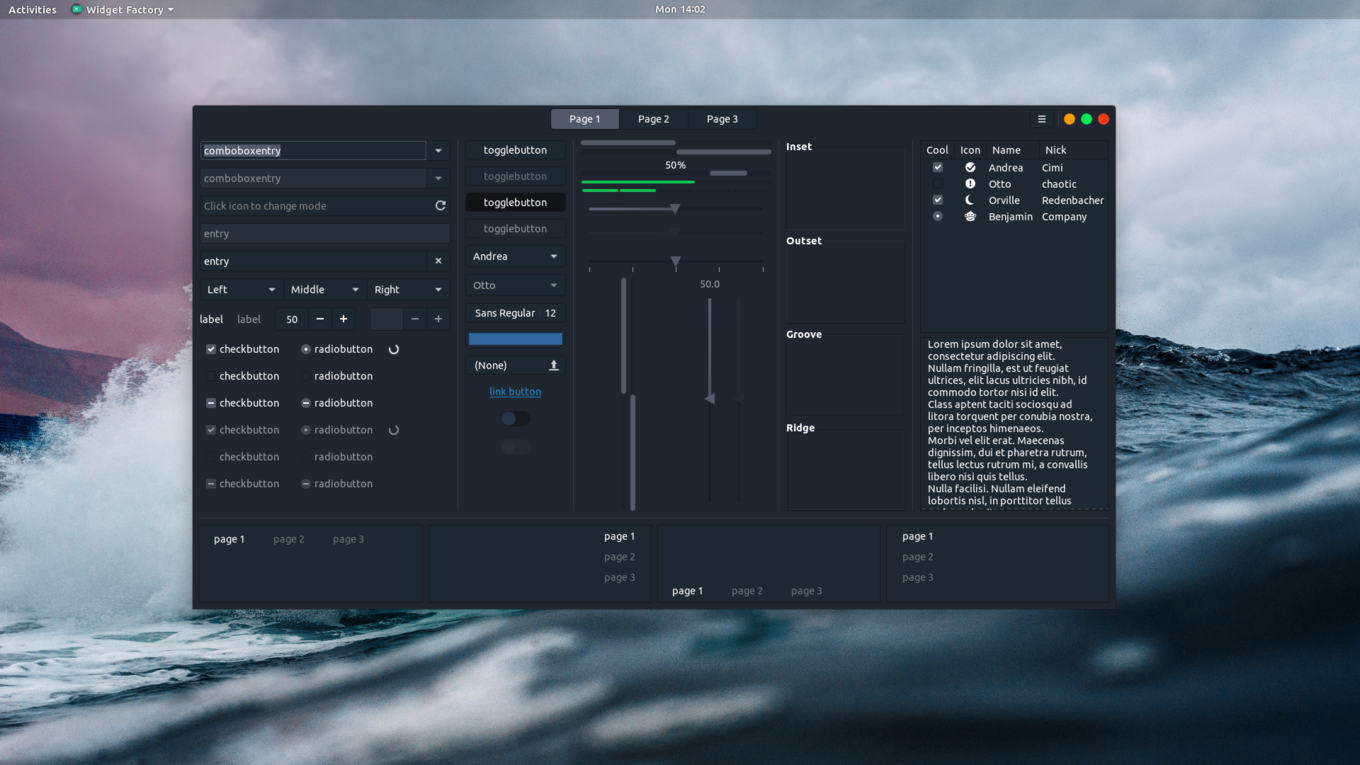This screenshot has height=765, width=1360.
Task: Click the first togglebutton
Action: point(515,150)
